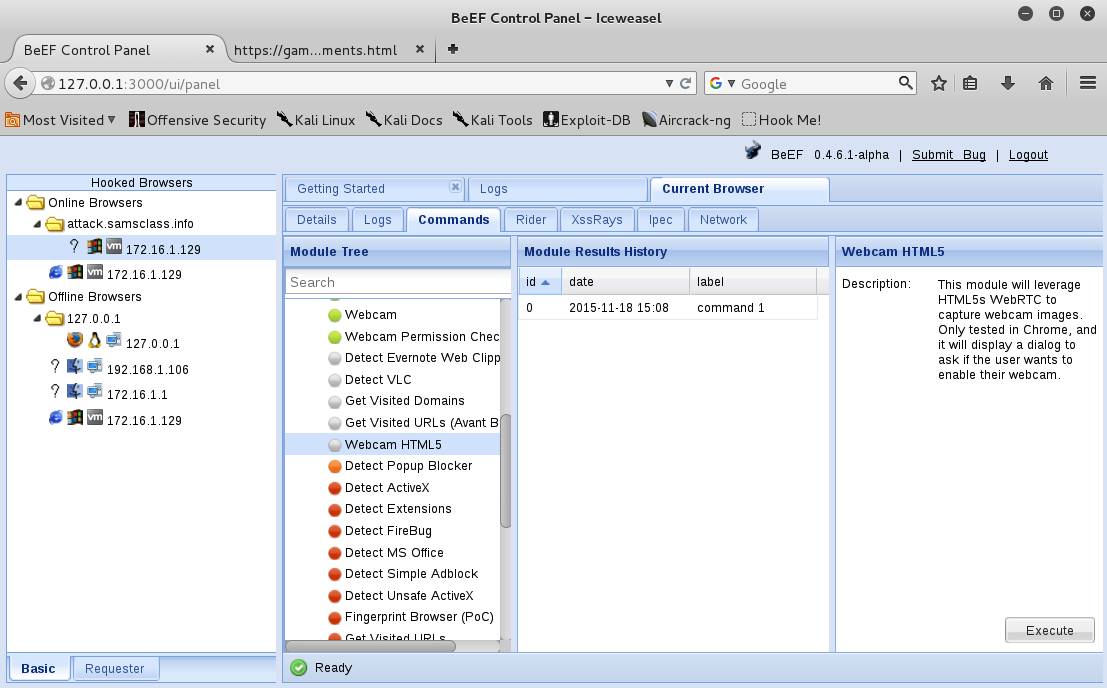
Task: Bookmark this page with star icon
Action: point(938,83)
